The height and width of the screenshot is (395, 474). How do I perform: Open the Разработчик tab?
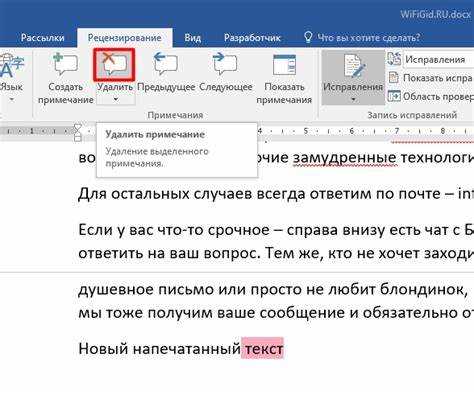click(252, 38)
